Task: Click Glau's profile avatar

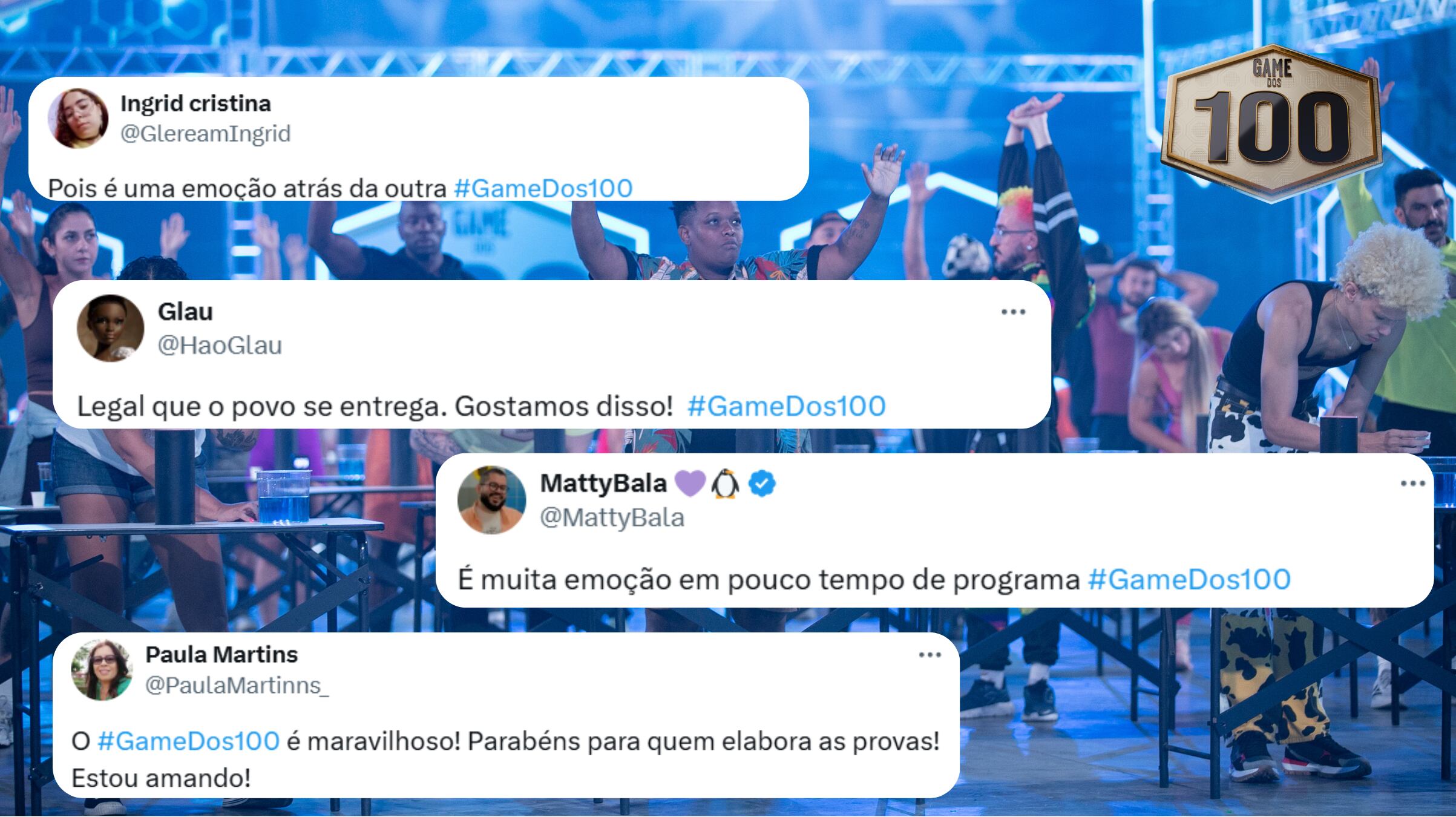Action: [111, 329]
